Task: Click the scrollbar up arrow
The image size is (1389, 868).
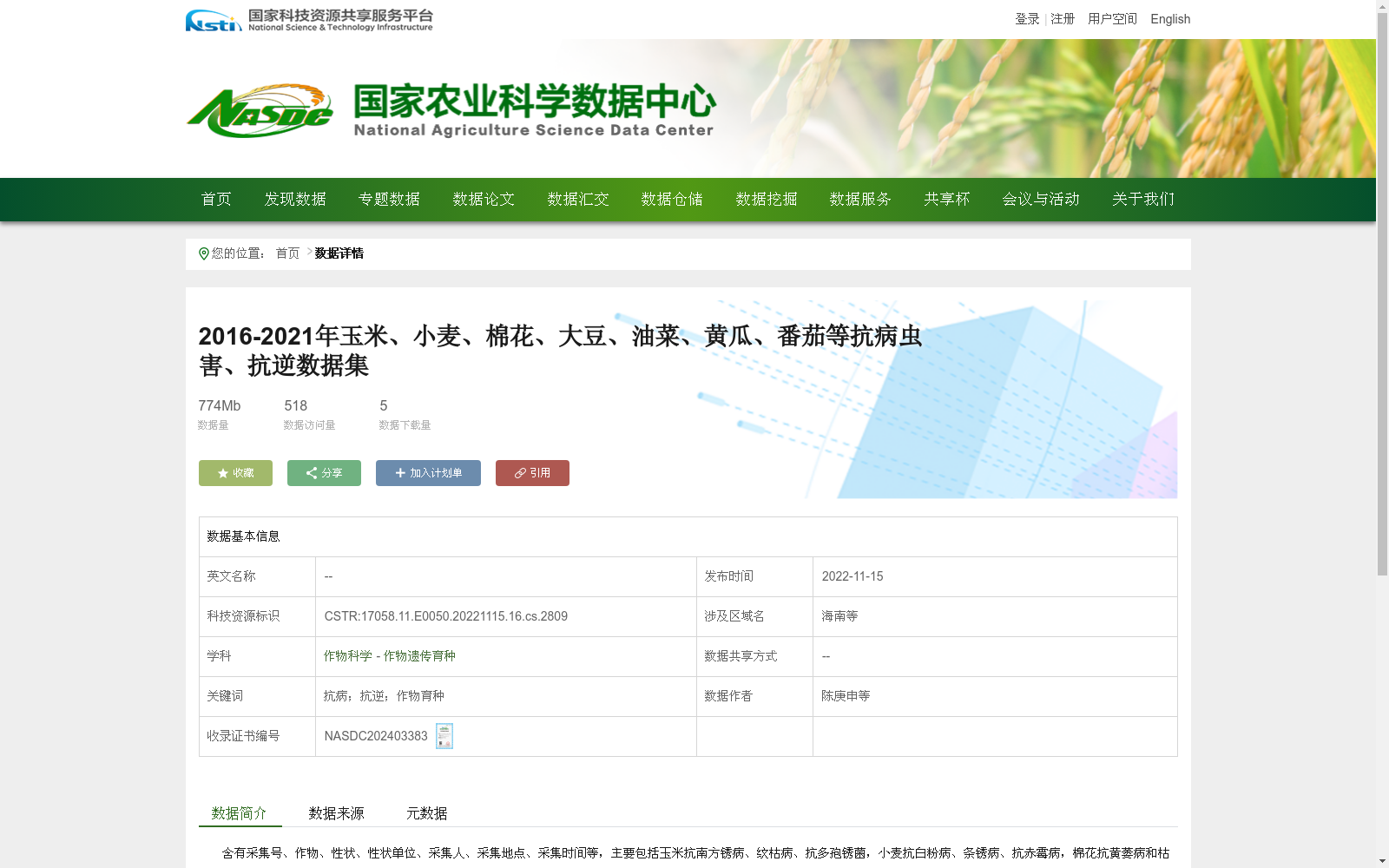Action: click(x=1382, y=6)
